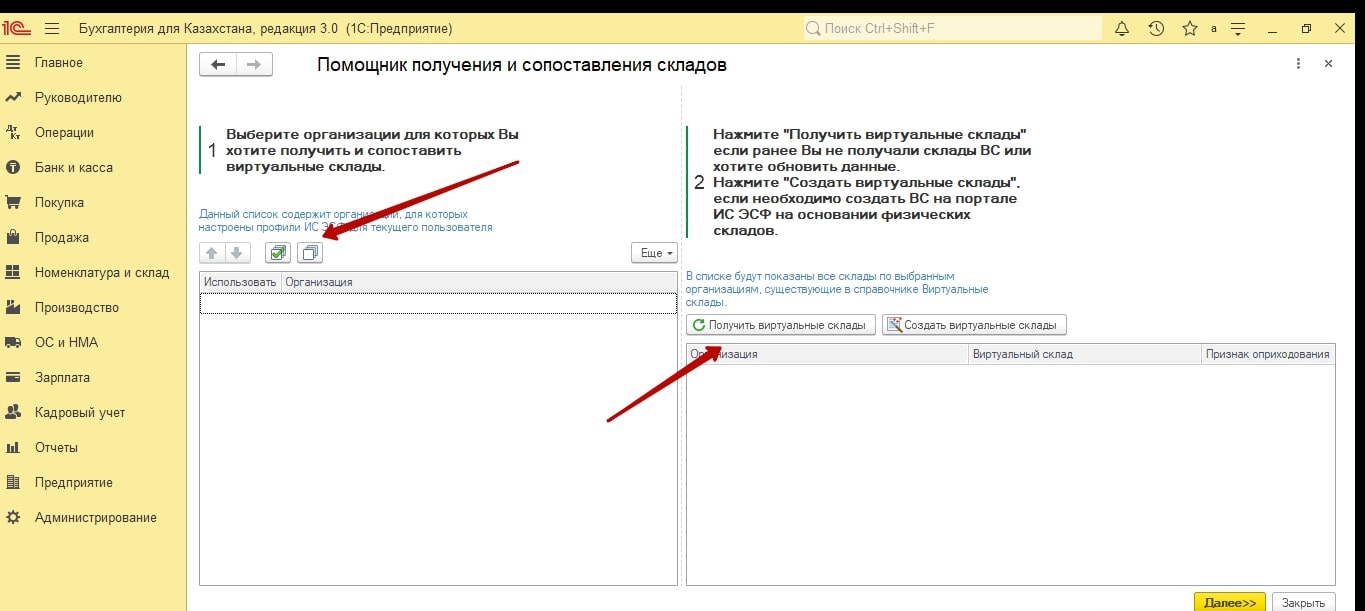Open the three-dot form options menu

click(1298, 64)
